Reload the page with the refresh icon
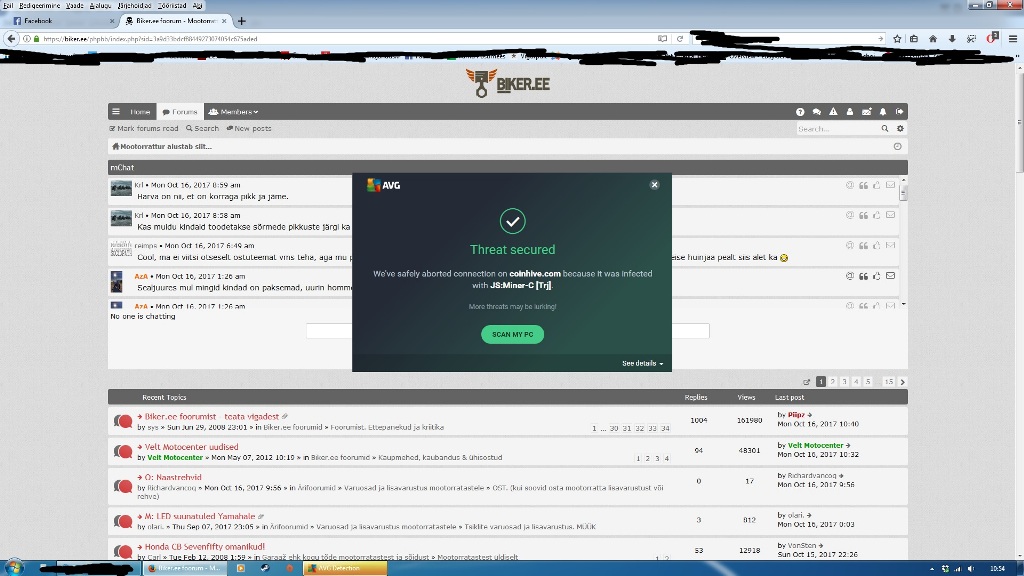The height and width of the screenshot is (576, 1024). click(x=680, y=39)
